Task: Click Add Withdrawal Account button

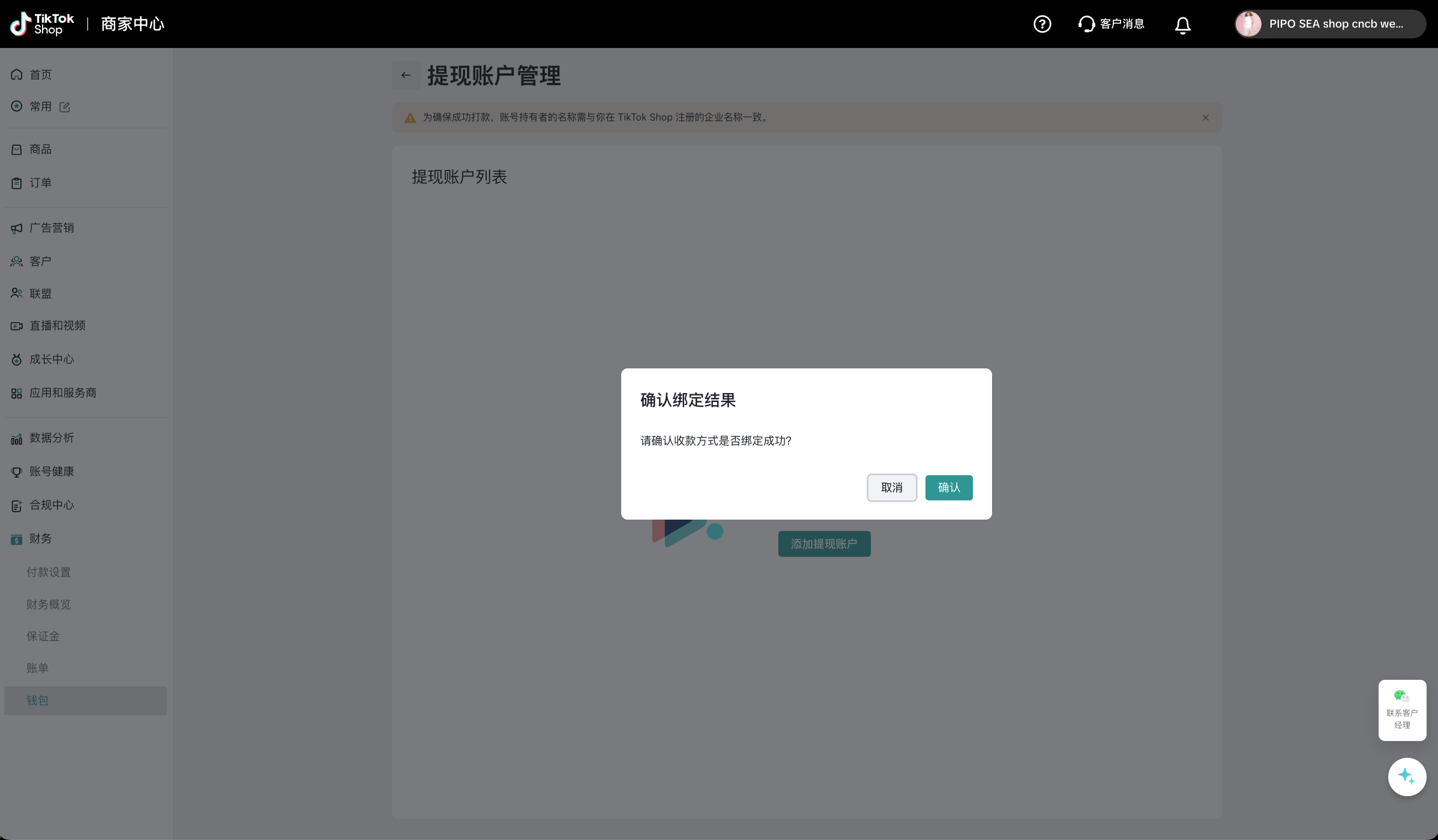Action: [x=823, y=544]
